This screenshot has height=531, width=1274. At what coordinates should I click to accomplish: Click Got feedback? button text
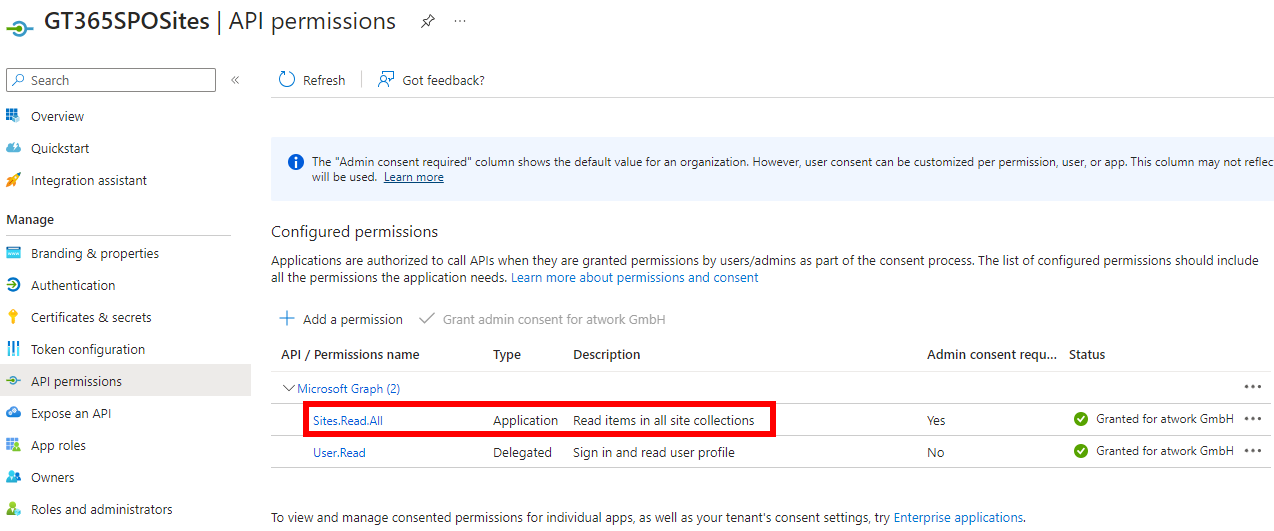coord(443,80)
